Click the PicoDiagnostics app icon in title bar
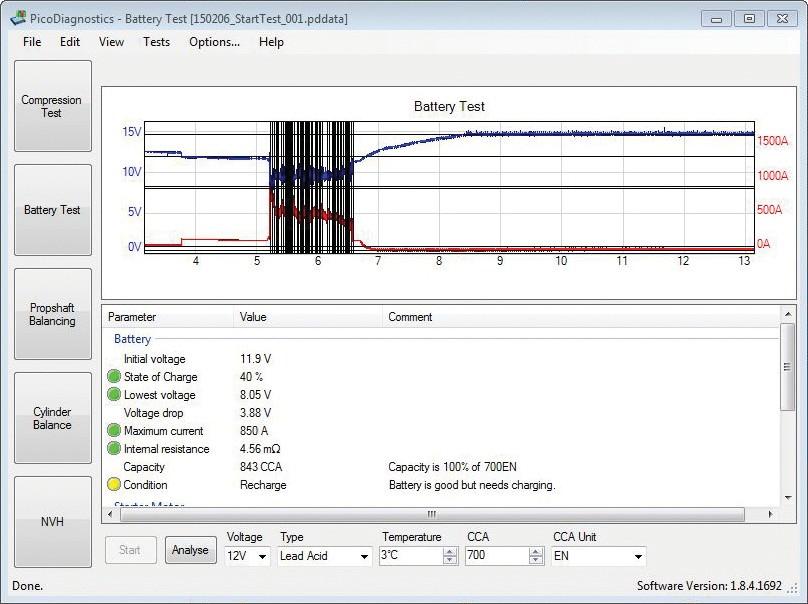Viewport: 808px width, 604px height. coord(17,19)
